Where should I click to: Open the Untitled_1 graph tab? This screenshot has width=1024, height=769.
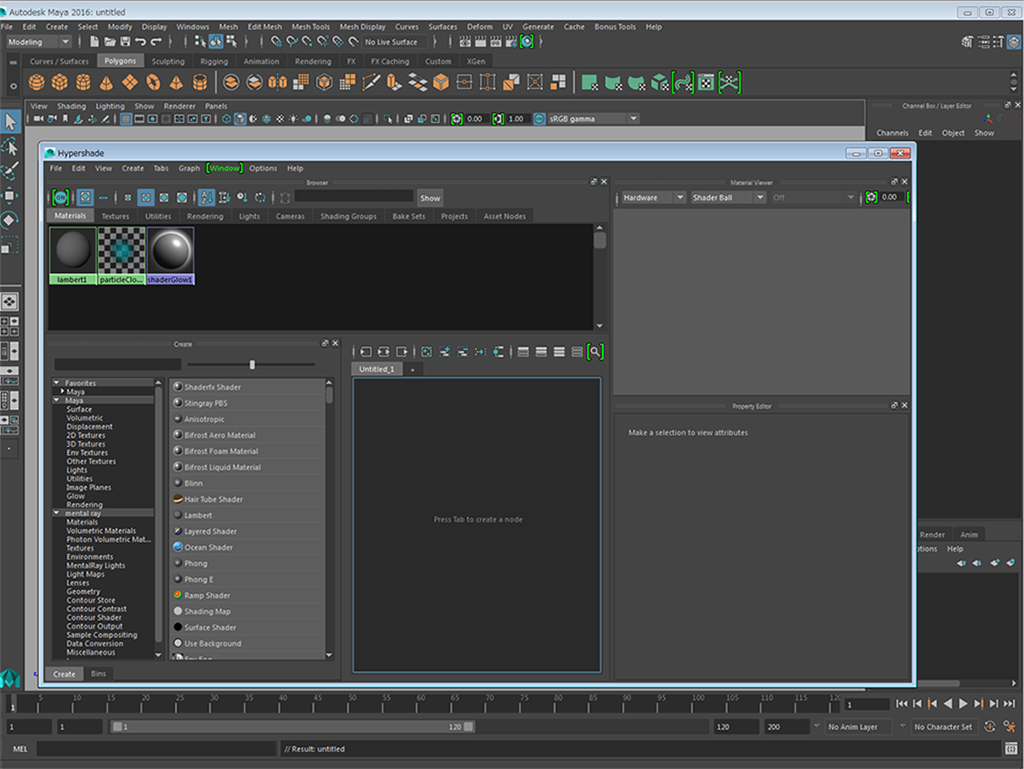[x=377, y=369]
